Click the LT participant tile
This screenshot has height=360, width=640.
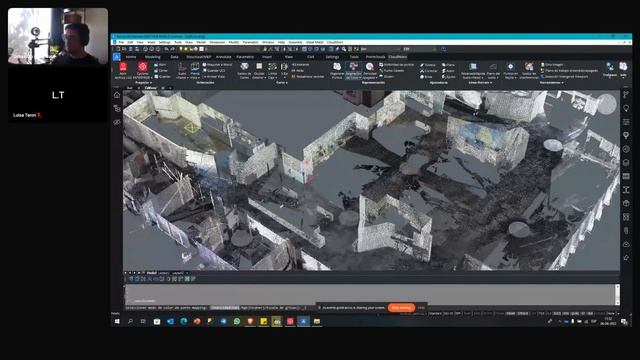58,95
